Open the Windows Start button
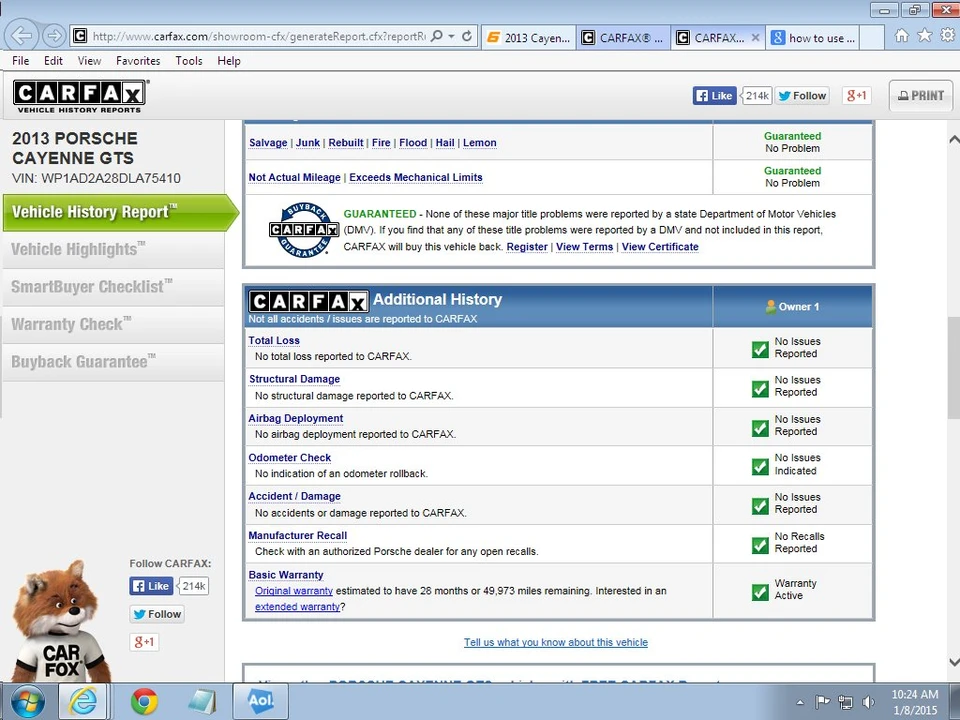 click(x=27, y=702)
